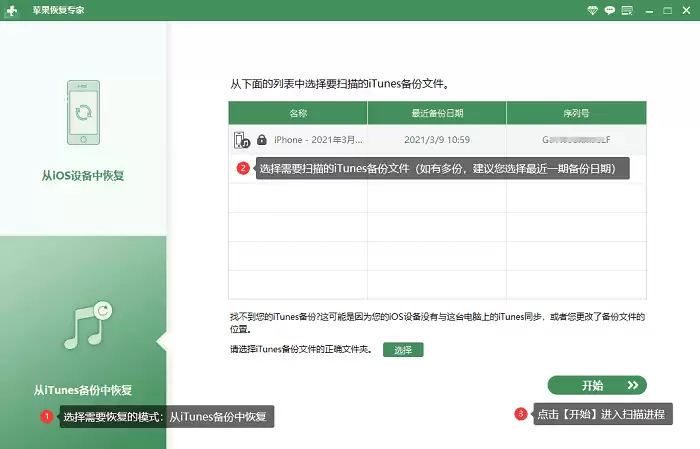The height and width of the screenshot is (449, 700).
Task: Click the app logo in title bar
Action: click(12, 10)
